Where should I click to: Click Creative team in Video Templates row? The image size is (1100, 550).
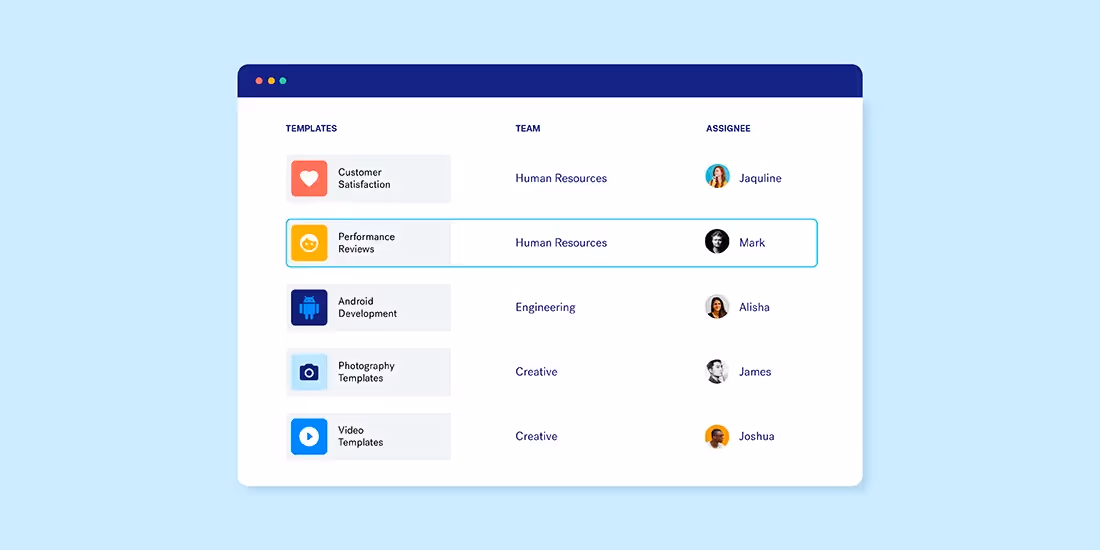tap(537, 436)
